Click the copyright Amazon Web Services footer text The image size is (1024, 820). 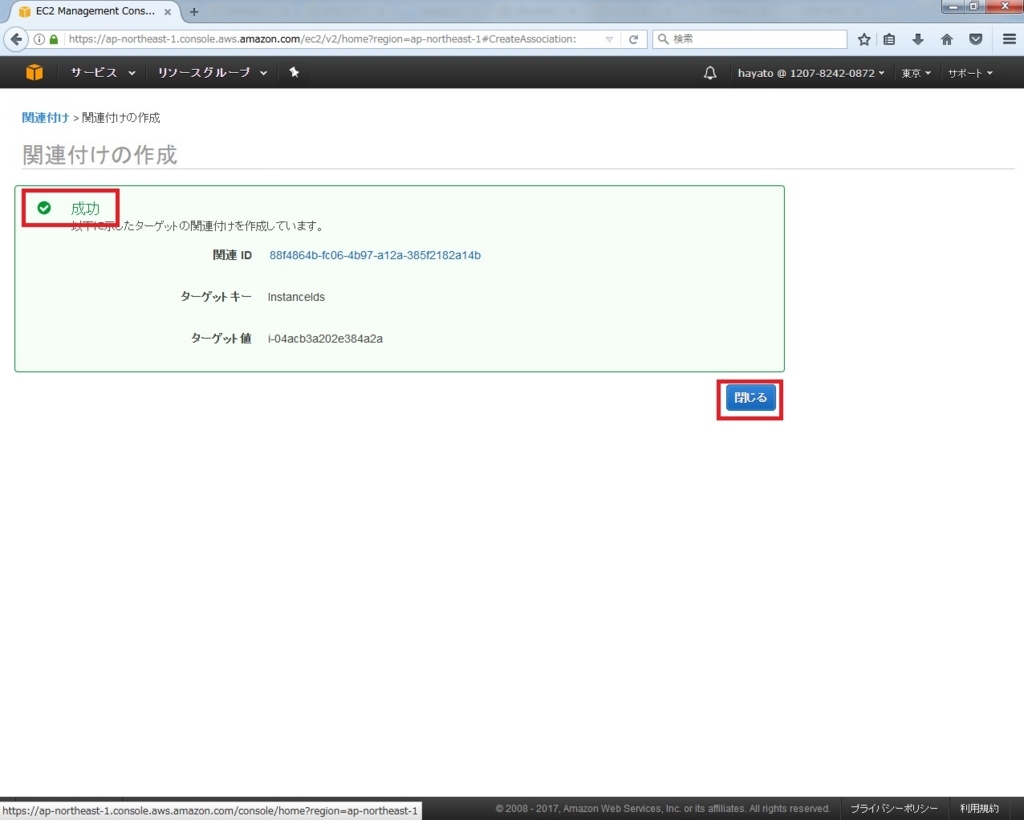coord(662,808)
